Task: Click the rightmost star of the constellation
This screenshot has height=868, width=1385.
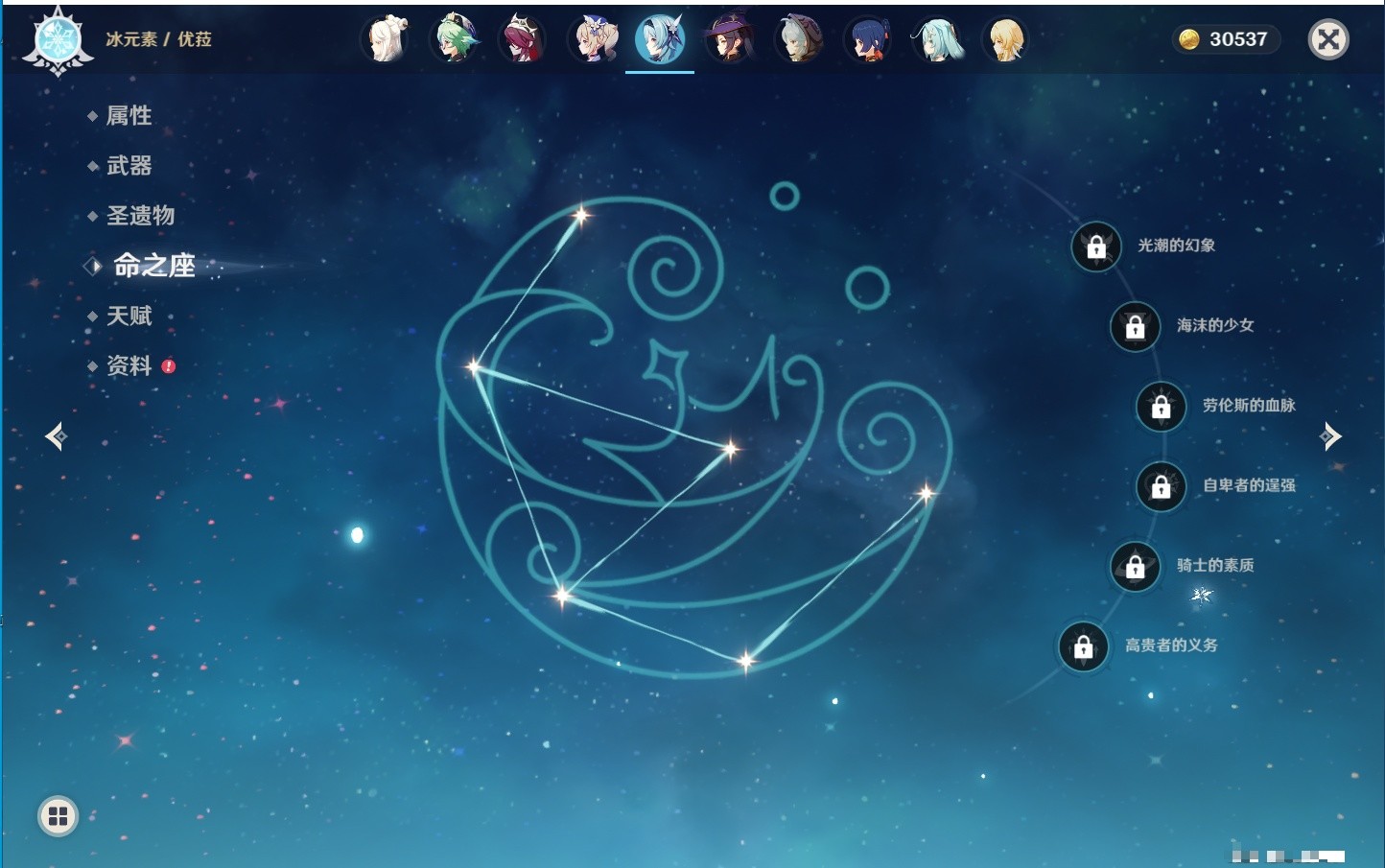Action: (x=927, y=494)
